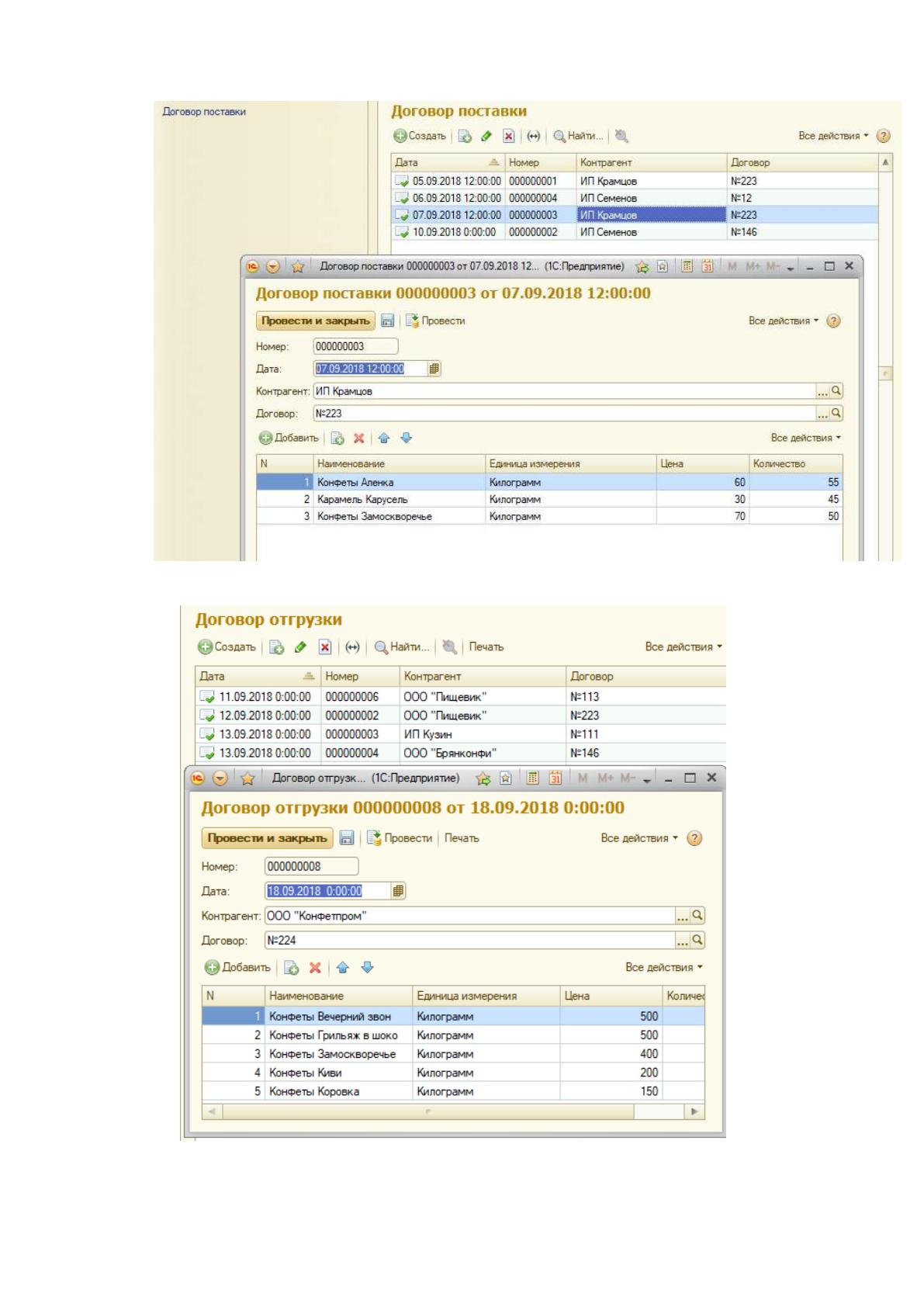Click the horizontal scrollbar under the shipment items table
Screen dimensions: 924x1307
point(454,1112)
